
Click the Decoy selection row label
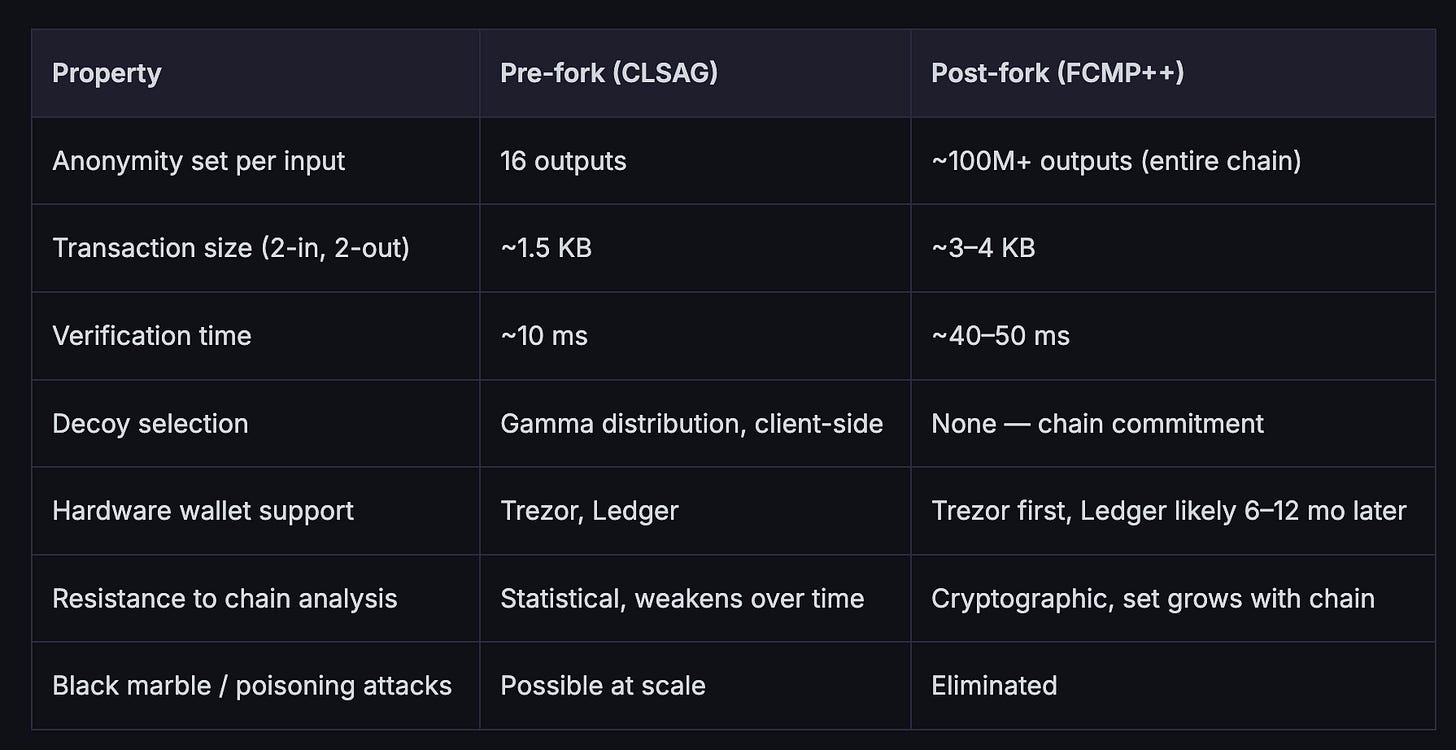(x=150, y=423)
